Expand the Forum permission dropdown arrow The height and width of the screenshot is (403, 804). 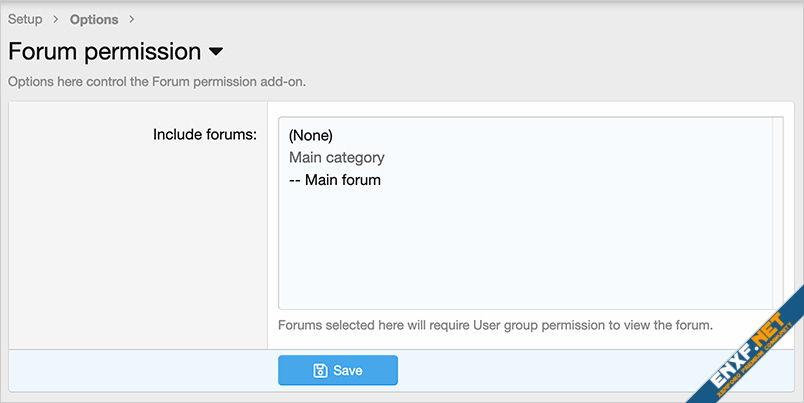coord(216,51)
